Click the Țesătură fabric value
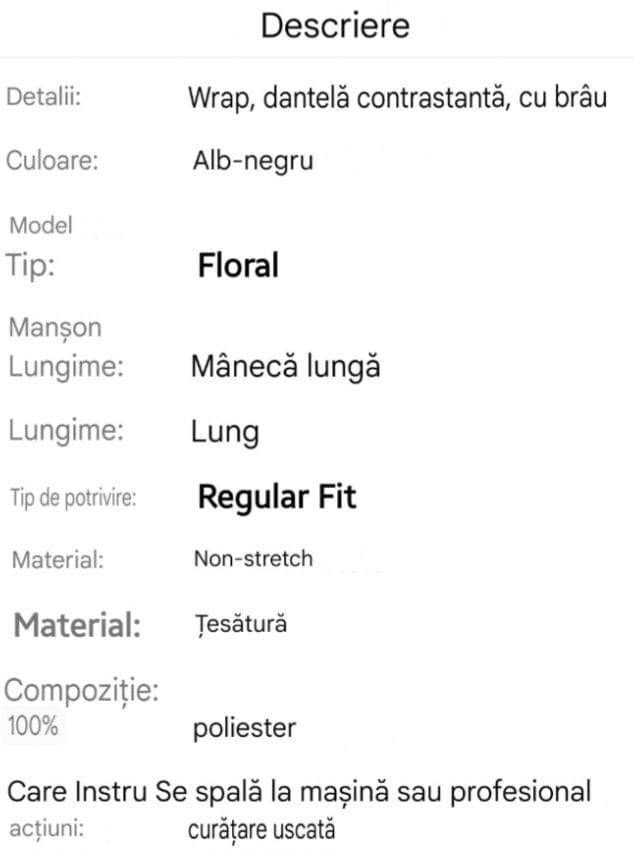Screen dimensions: 634x850 [240, 625]
